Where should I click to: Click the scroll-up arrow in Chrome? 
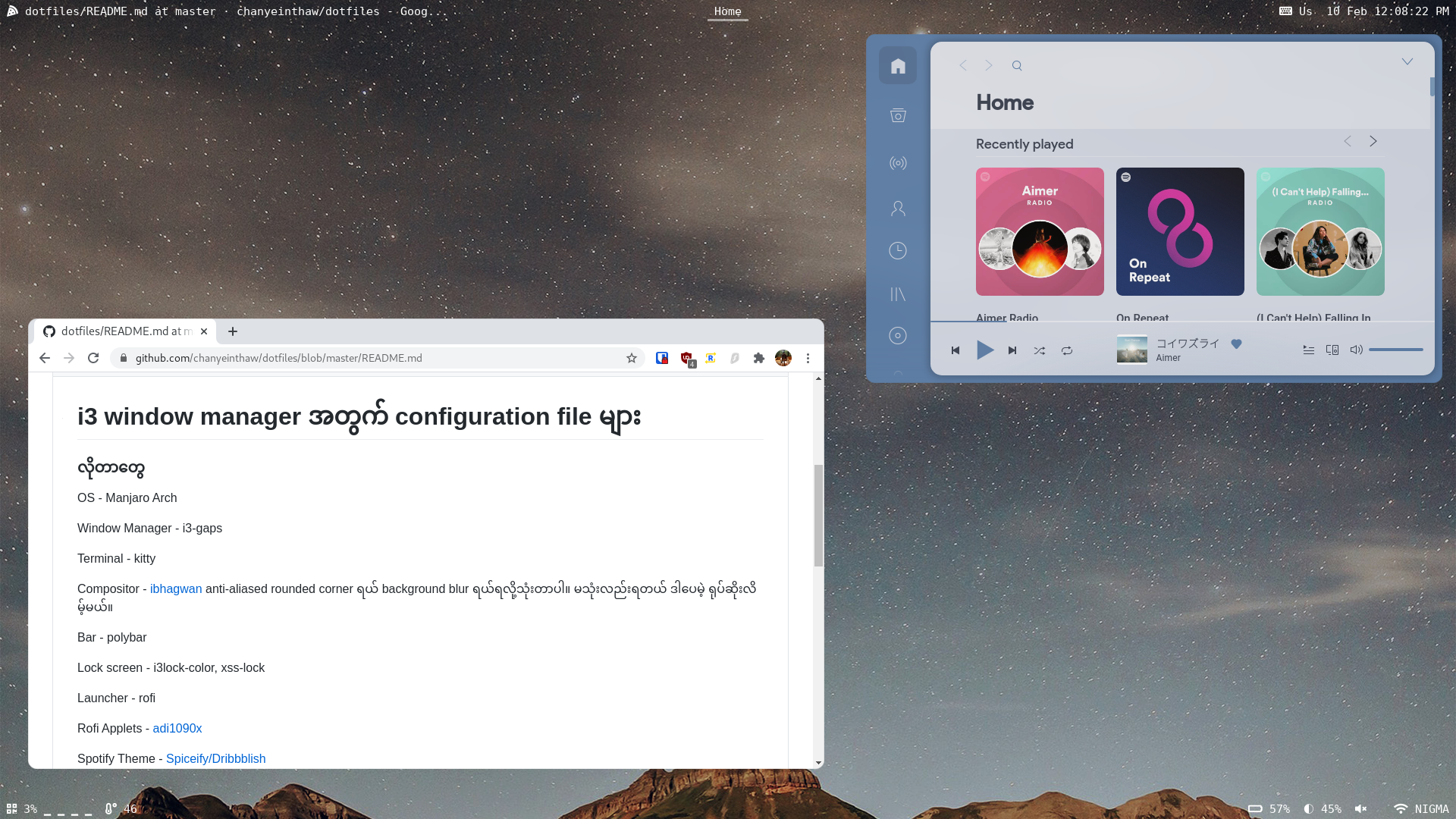click(x=818, y=378)
